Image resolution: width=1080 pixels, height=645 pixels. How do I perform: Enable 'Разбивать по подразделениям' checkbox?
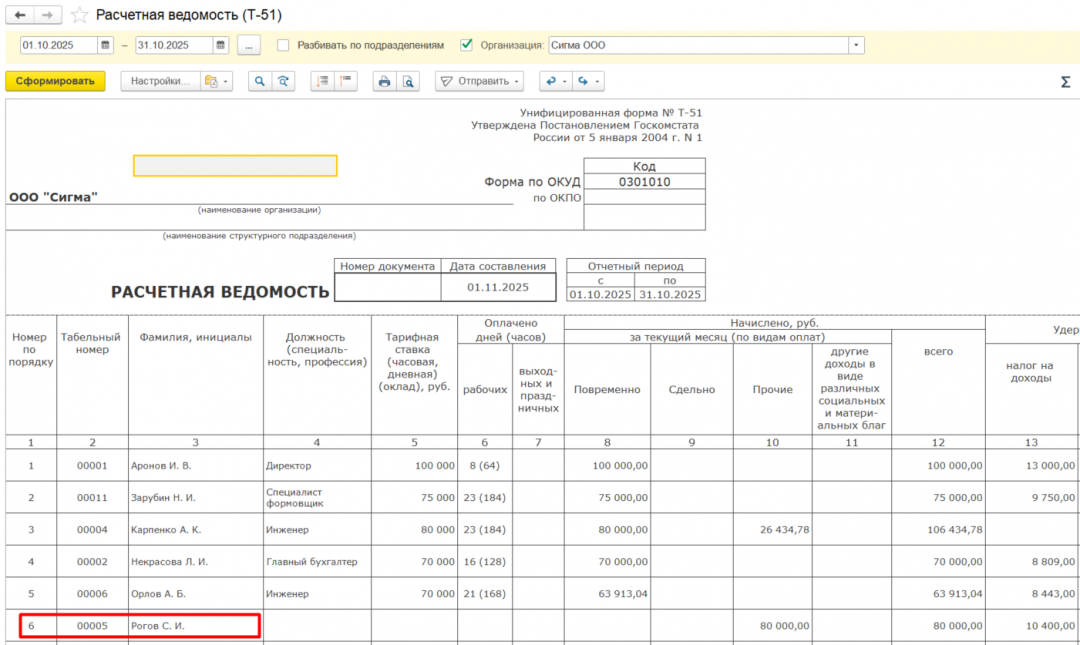tap(283, 45)
